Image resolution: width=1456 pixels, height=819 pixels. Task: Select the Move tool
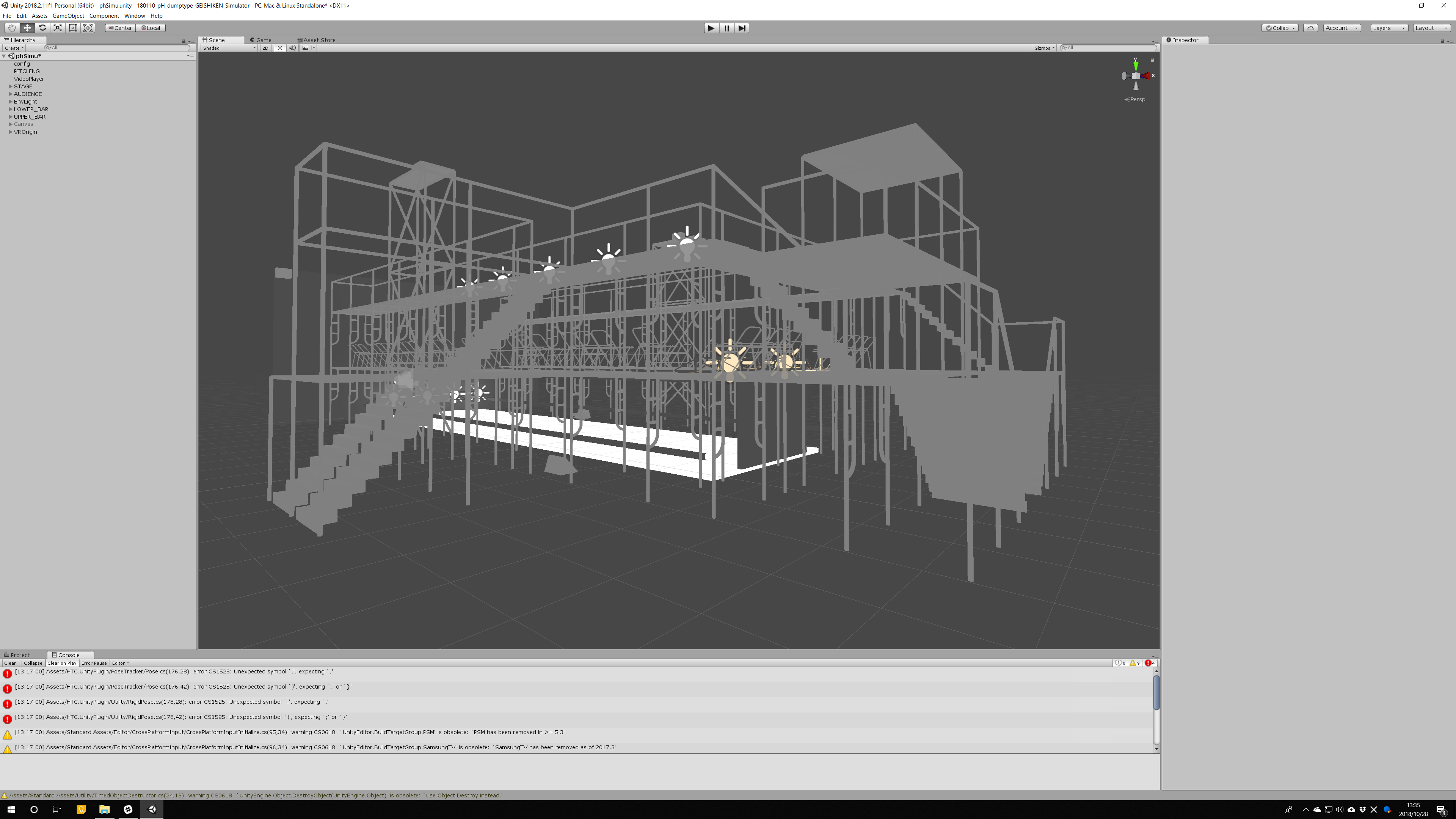[x=27, y=28]
